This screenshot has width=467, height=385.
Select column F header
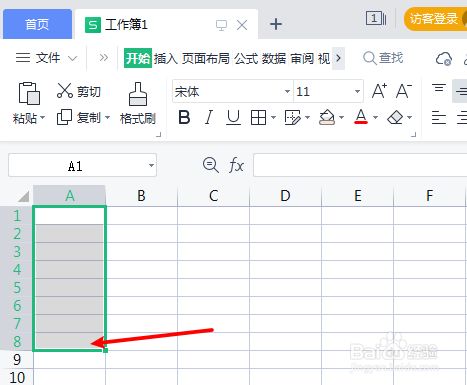point(429,196)
